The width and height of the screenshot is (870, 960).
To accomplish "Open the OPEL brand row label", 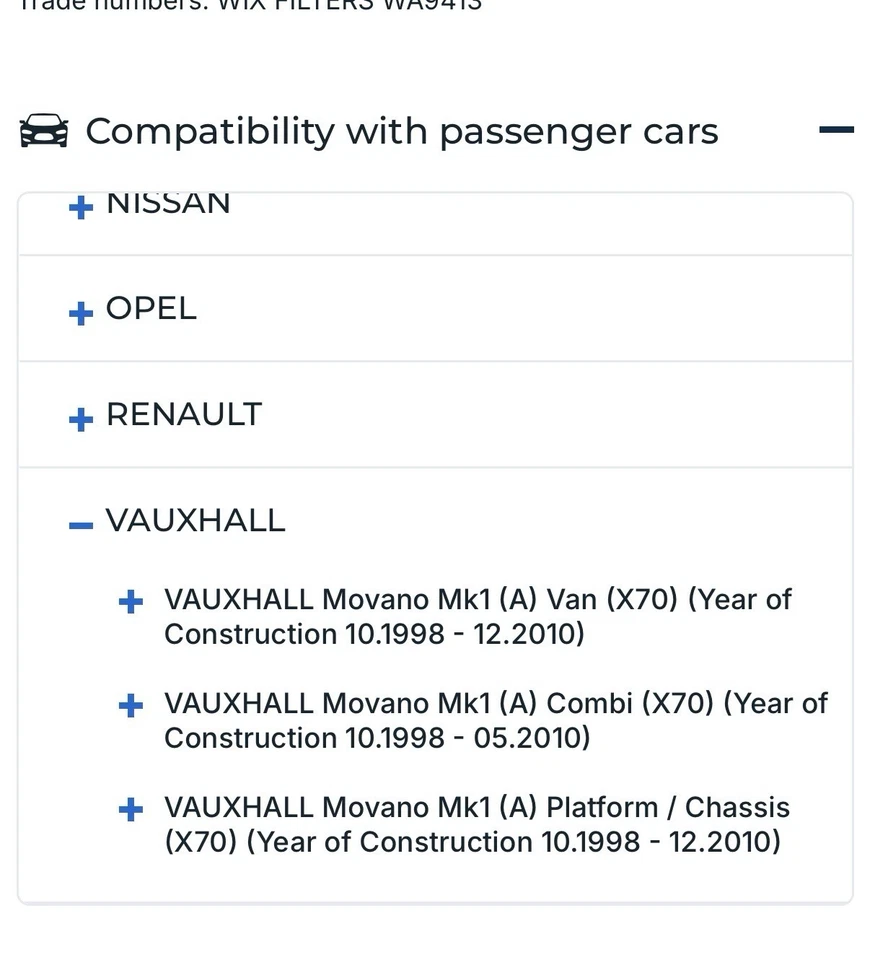I will coord(151,308).
